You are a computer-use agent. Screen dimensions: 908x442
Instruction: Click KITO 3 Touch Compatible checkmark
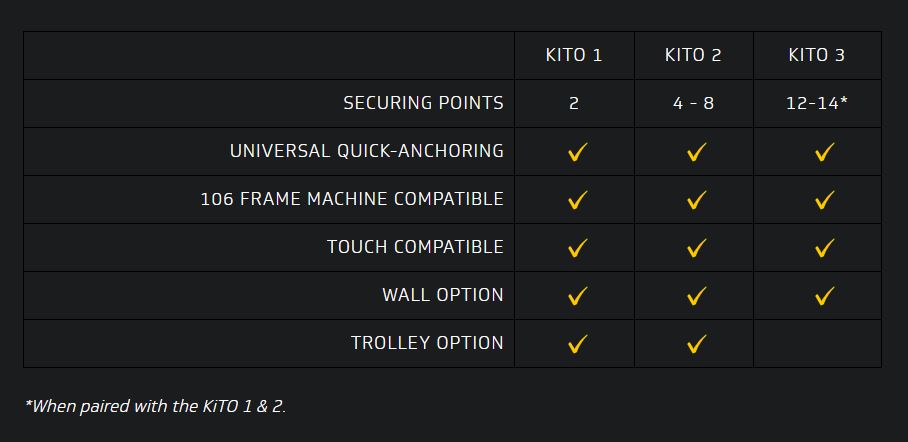coord(824,248)
